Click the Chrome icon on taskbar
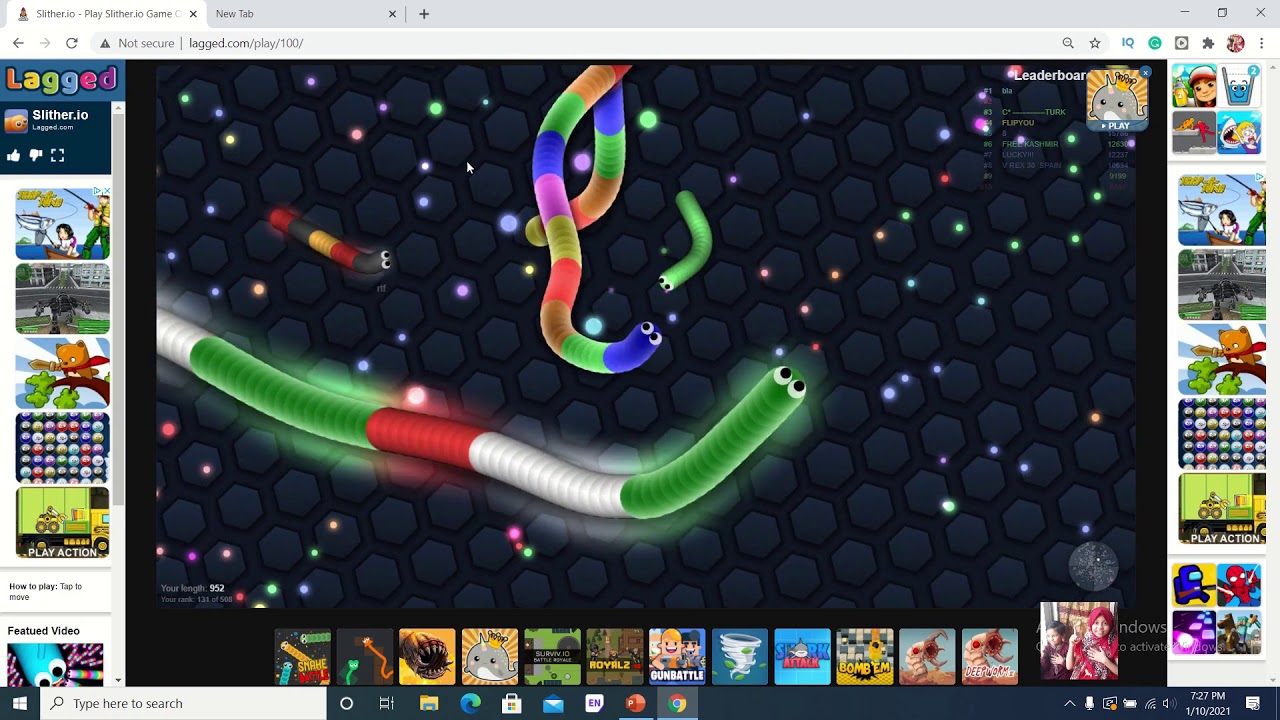 (677, 703)
